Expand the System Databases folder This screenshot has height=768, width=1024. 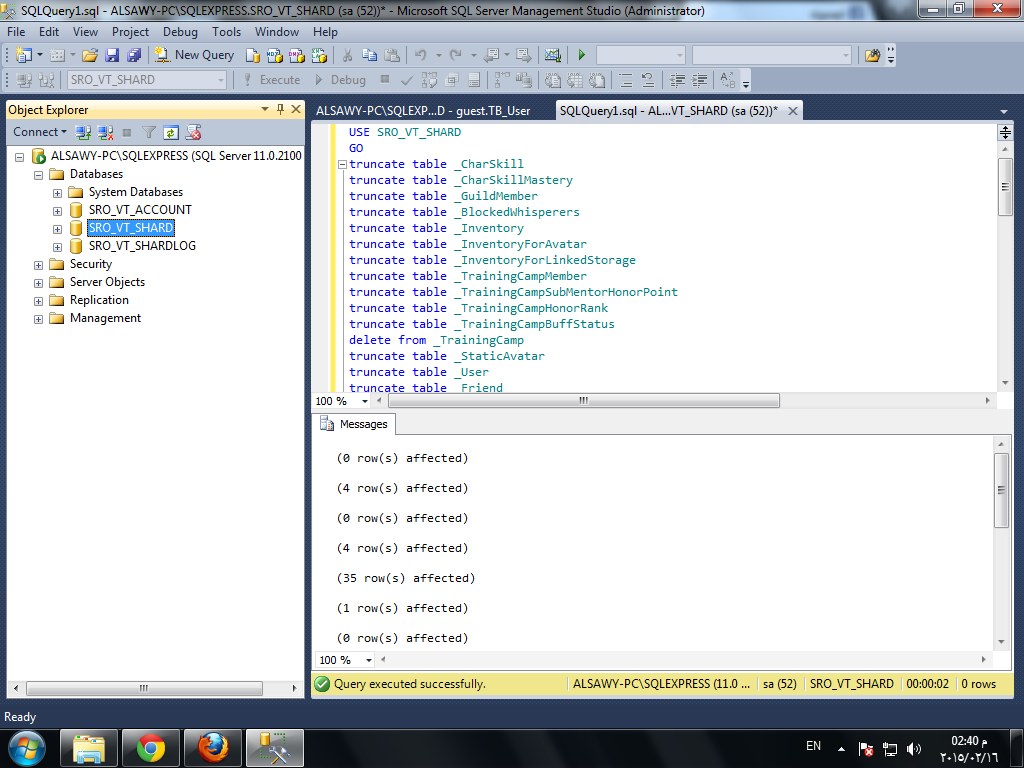[57, 193]
